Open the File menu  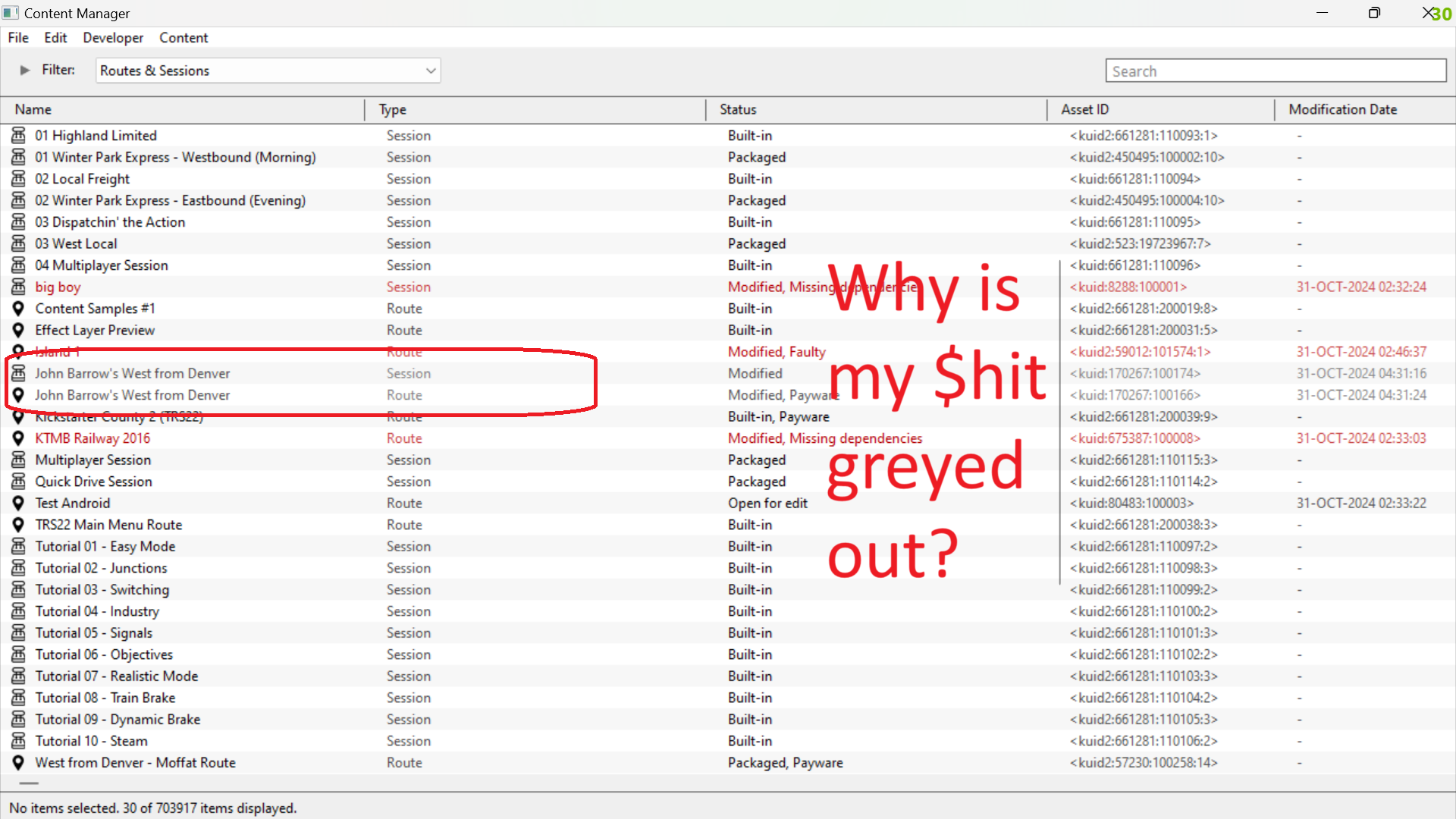(18, 38)
